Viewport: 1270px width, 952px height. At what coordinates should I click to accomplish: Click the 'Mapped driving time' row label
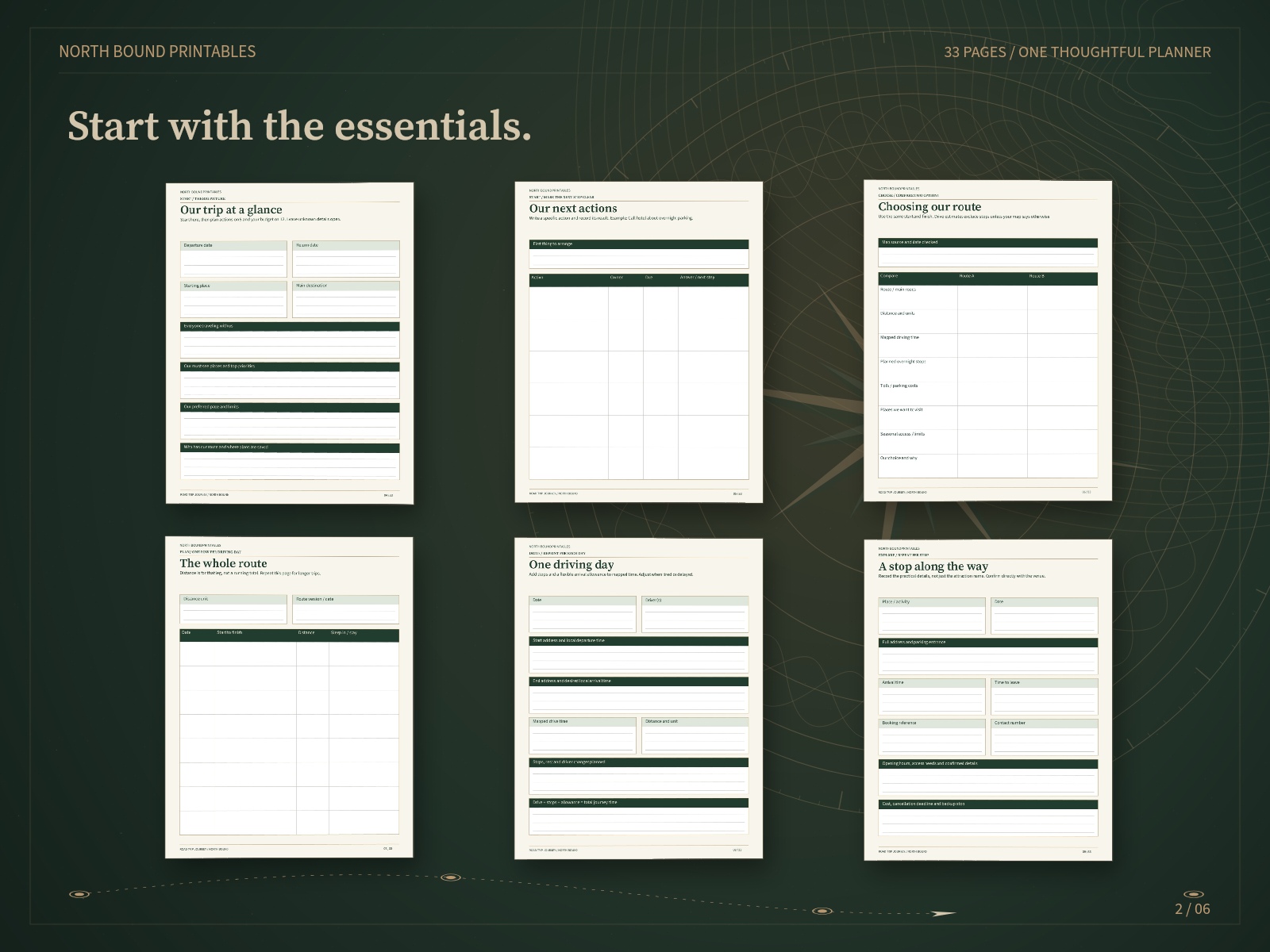899,337
